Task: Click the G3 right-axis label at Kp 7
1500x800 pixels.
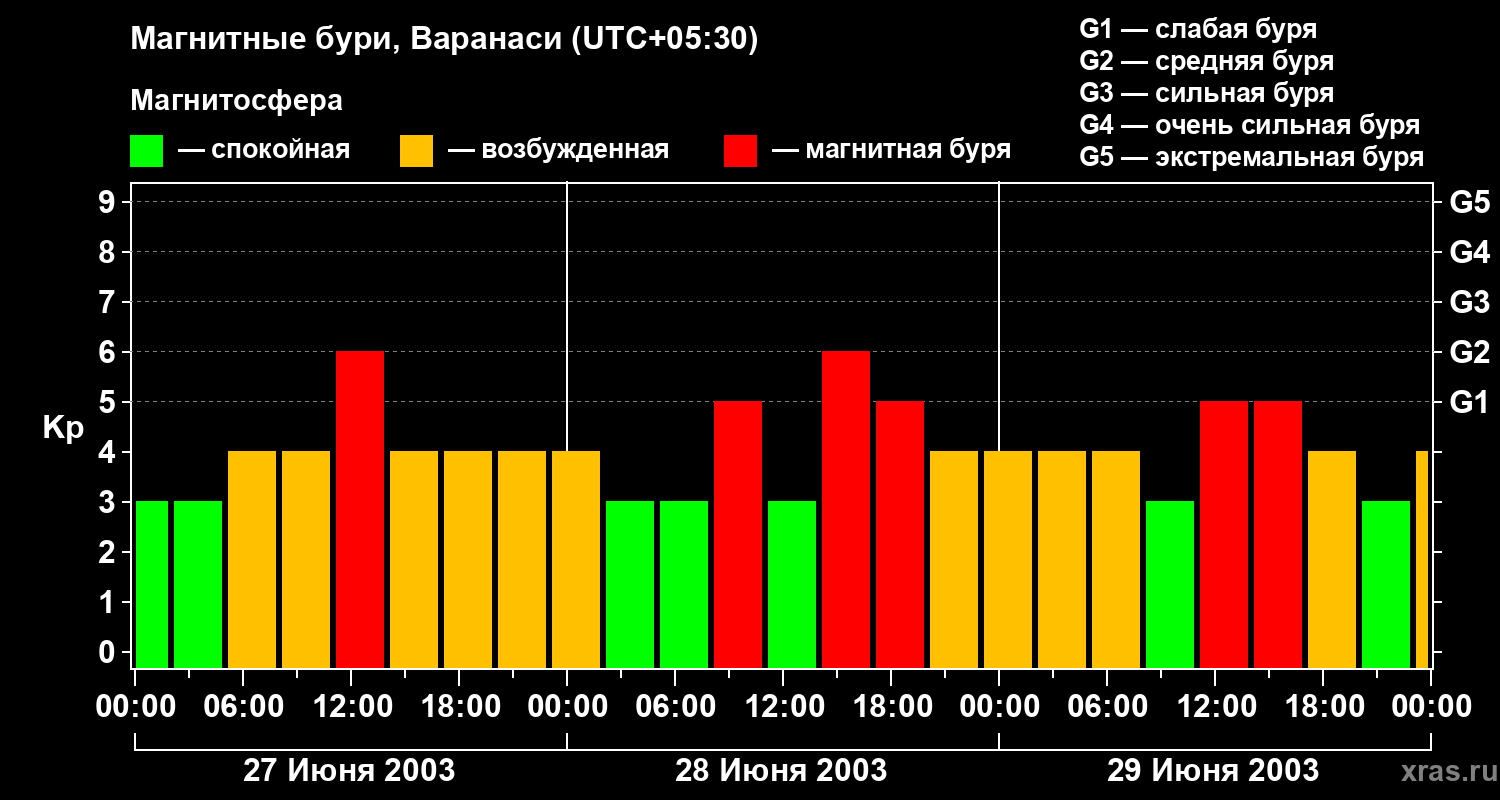Action: pyautogui.click(x=1469, y=302)
